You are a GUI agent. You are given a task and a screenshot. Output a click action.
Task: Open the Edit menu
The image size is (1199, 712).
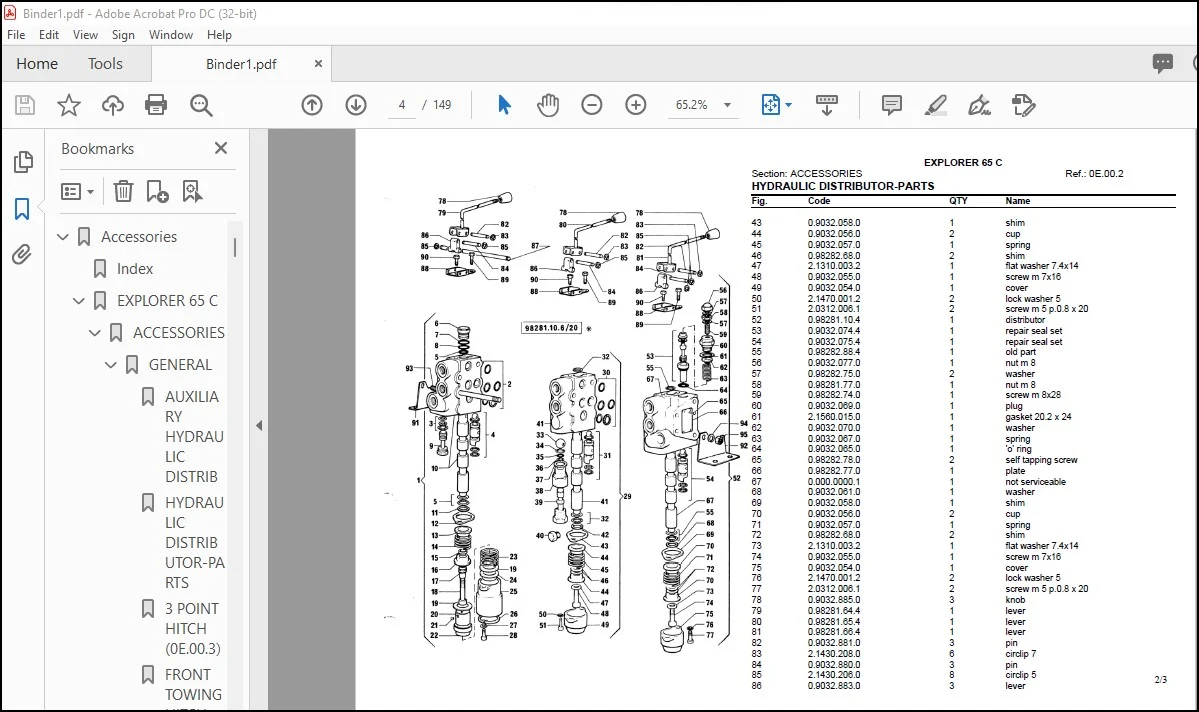(49, 35)
